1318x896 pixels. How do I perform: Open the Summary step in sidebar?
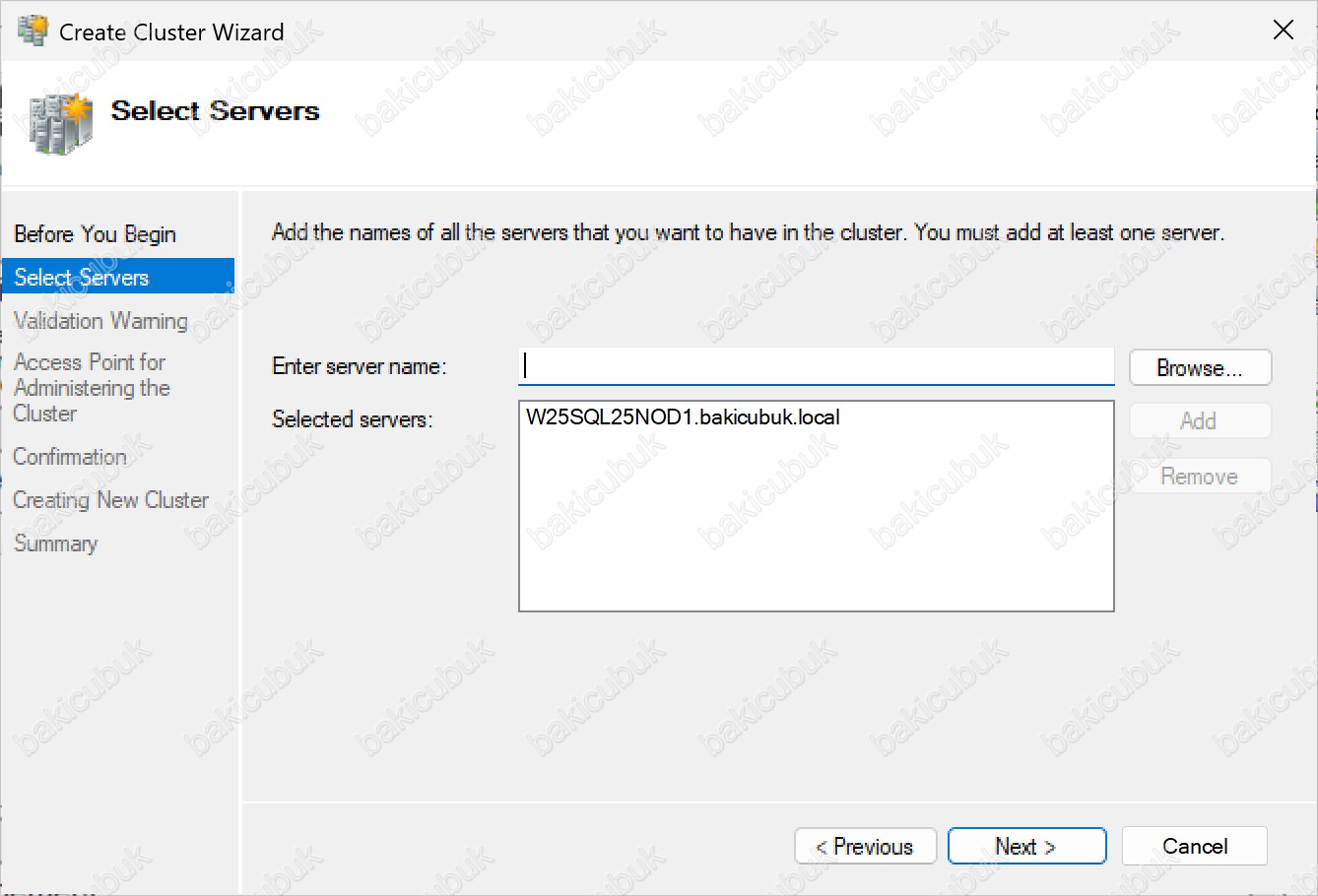click(56, 544)
